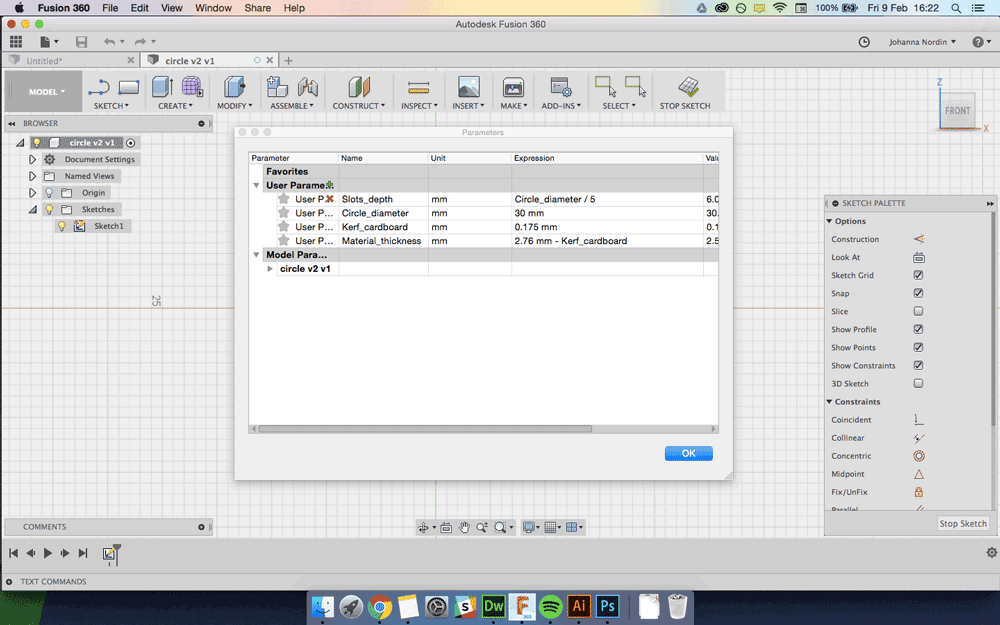Click the Stop Sketch button in Sketch Palette
This screenshot has width=1000, height=625.
(963, 524)
